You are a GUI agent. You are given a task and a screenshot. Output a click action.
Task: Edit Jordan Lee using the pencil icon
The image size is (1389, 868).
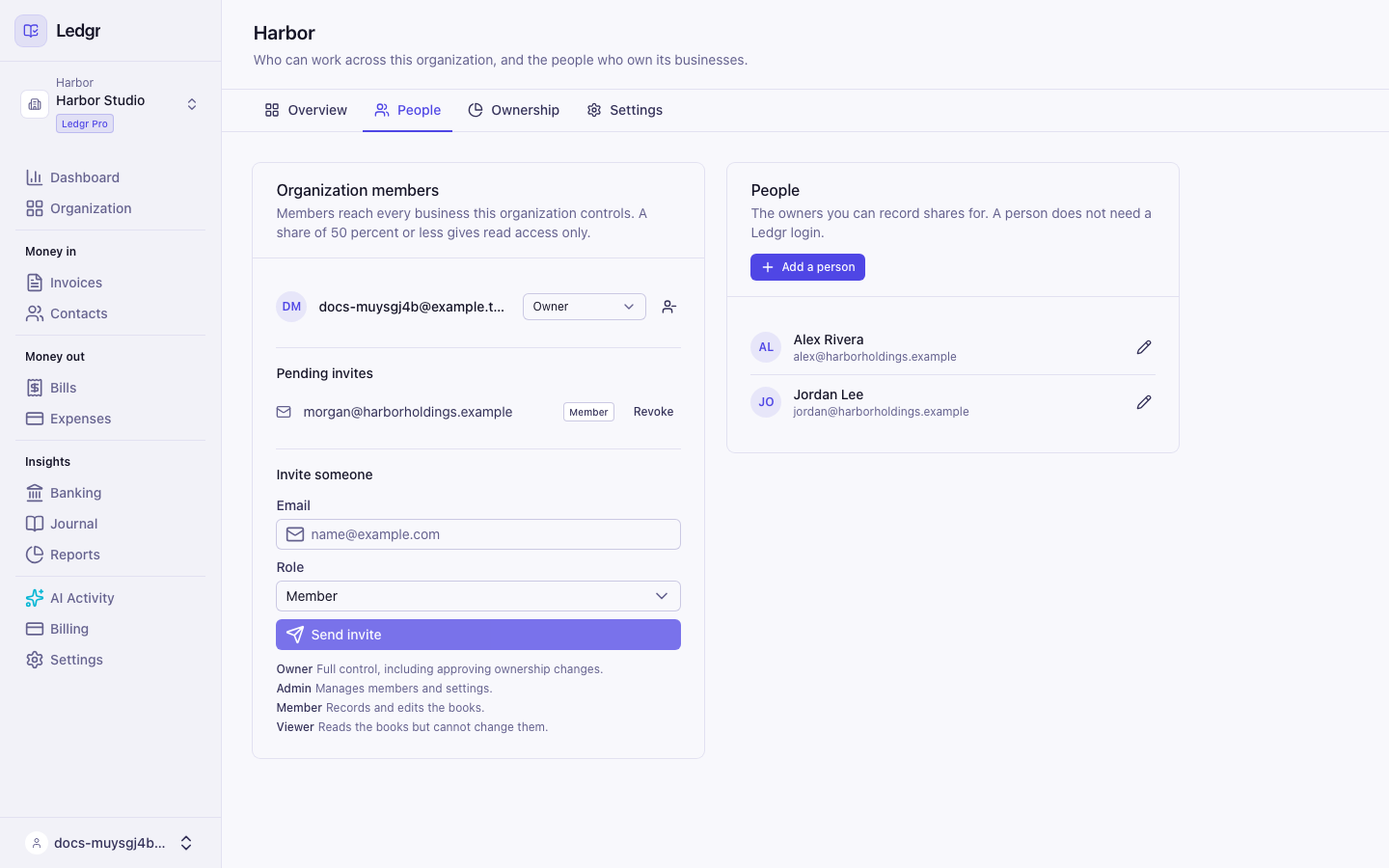point(1144,402)
